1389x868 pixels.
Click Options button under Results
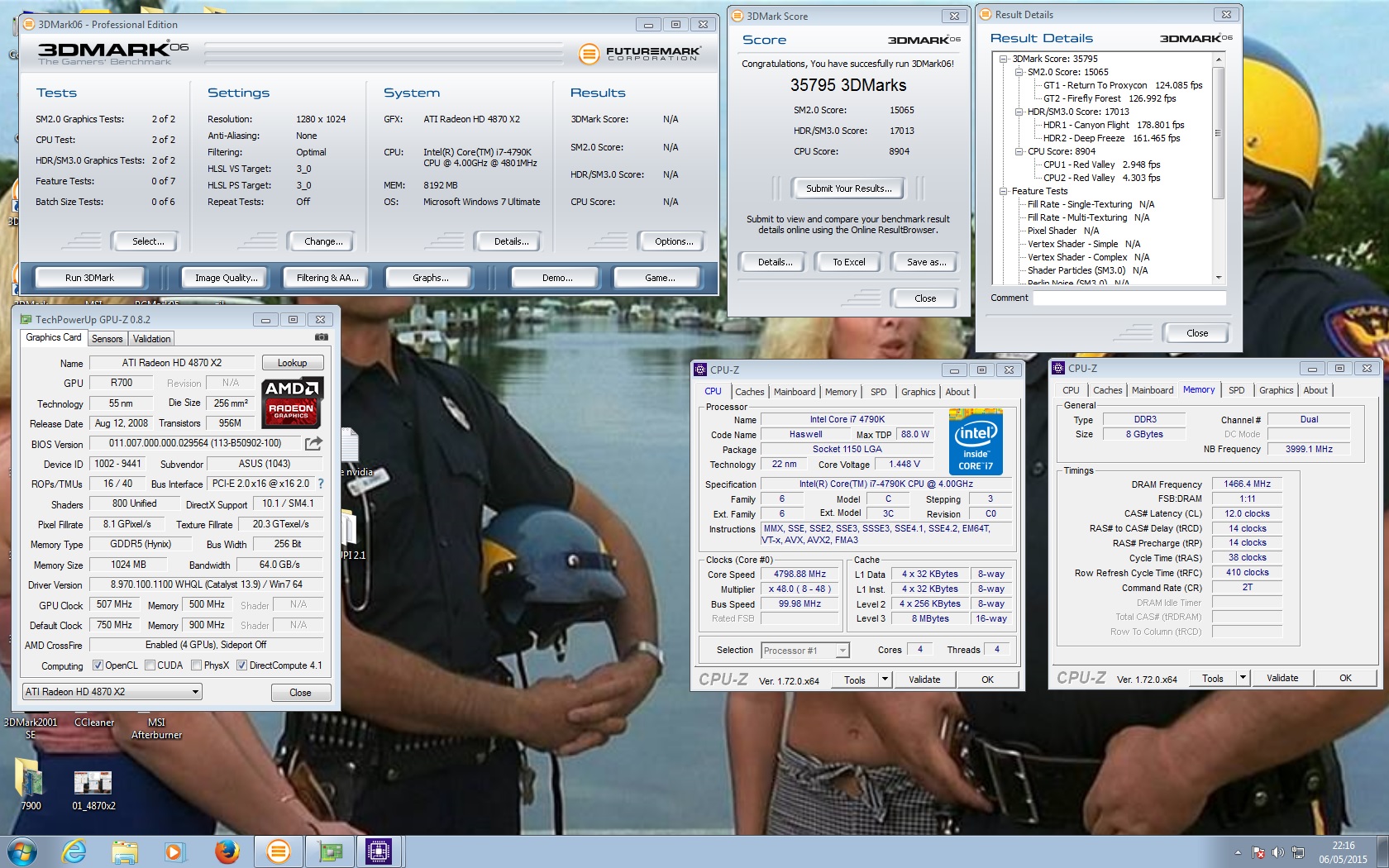tap(674, 241)
